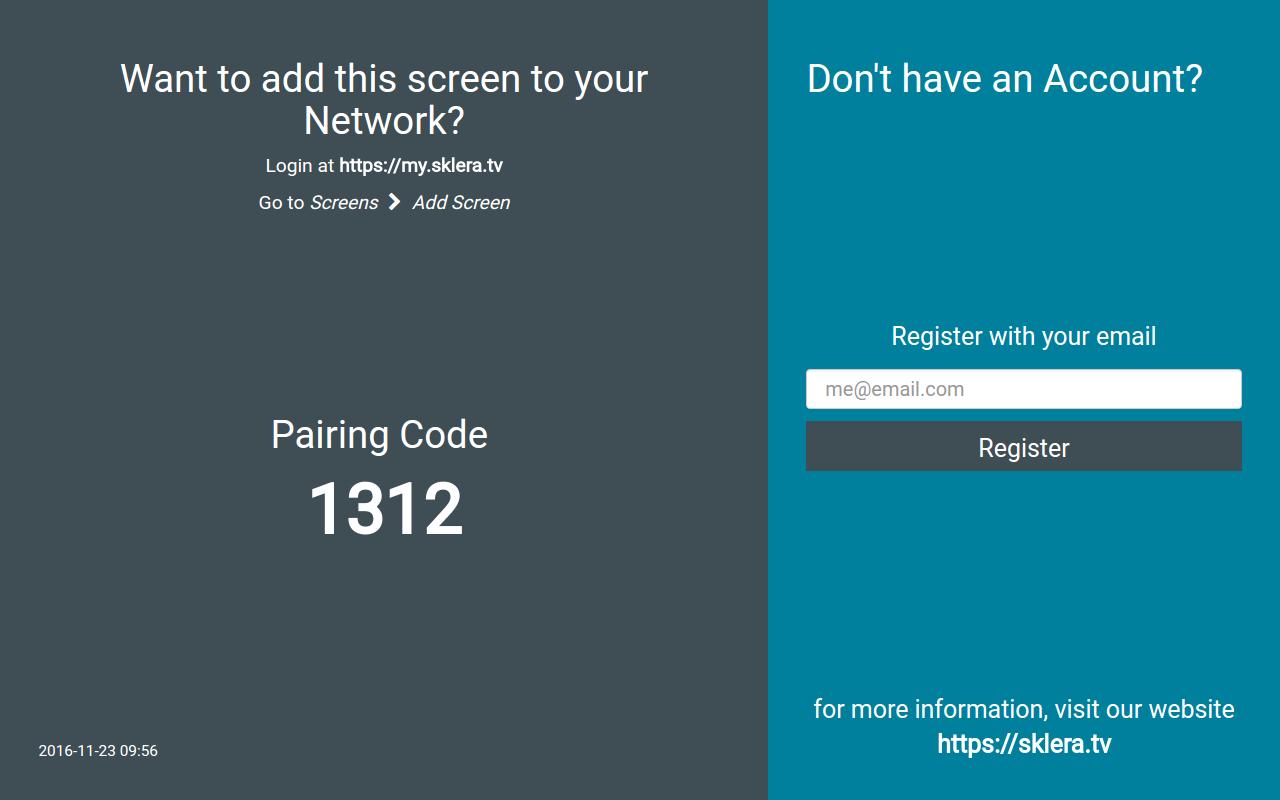Screen dimensions: 1280x800
Task: Click the email input field
Action: point(1024,389)
